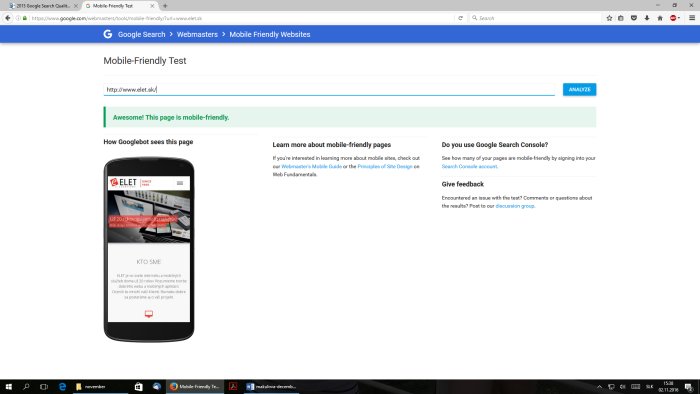Open the hamburger menu in the phone preview

[180, 183]
